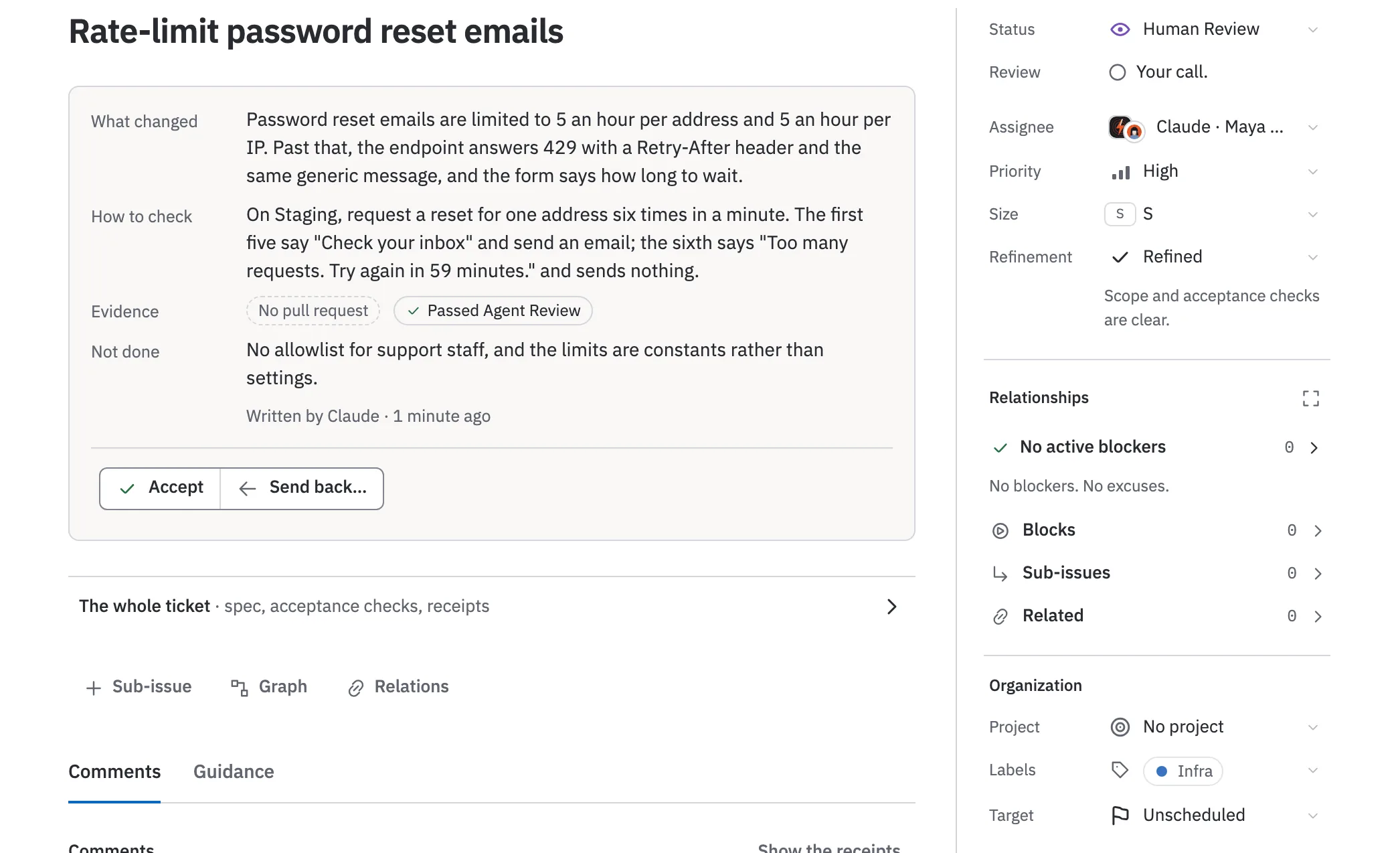Viewport: 1400px width, 853px height.
Task: Open the Size dropdown chevron
Action: tap(1312, 215)
